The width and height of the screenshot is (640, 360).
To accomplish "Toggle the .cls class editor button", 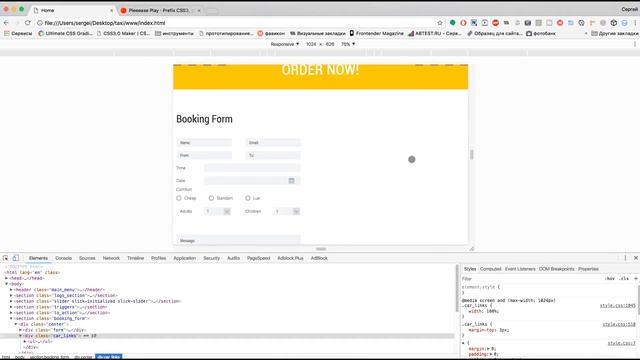I will (x=624, y=278).
